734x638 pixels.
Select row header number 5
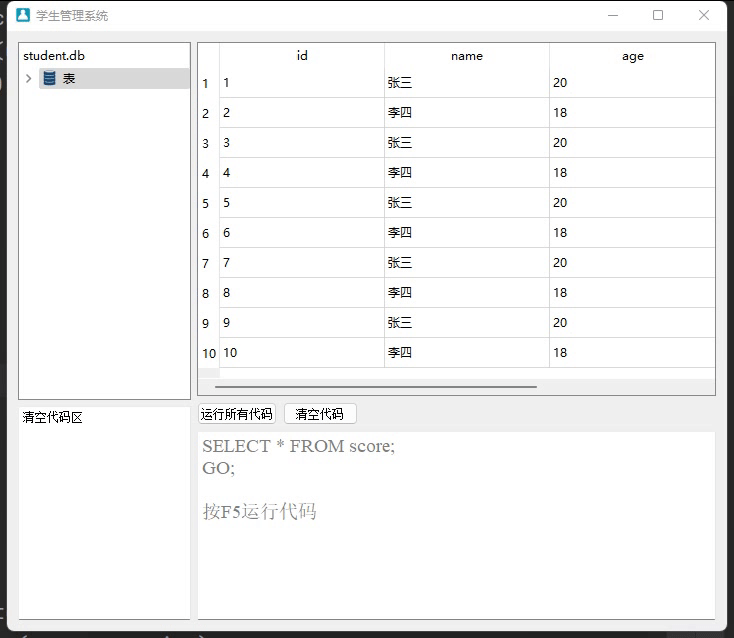[x=207, y=203]
